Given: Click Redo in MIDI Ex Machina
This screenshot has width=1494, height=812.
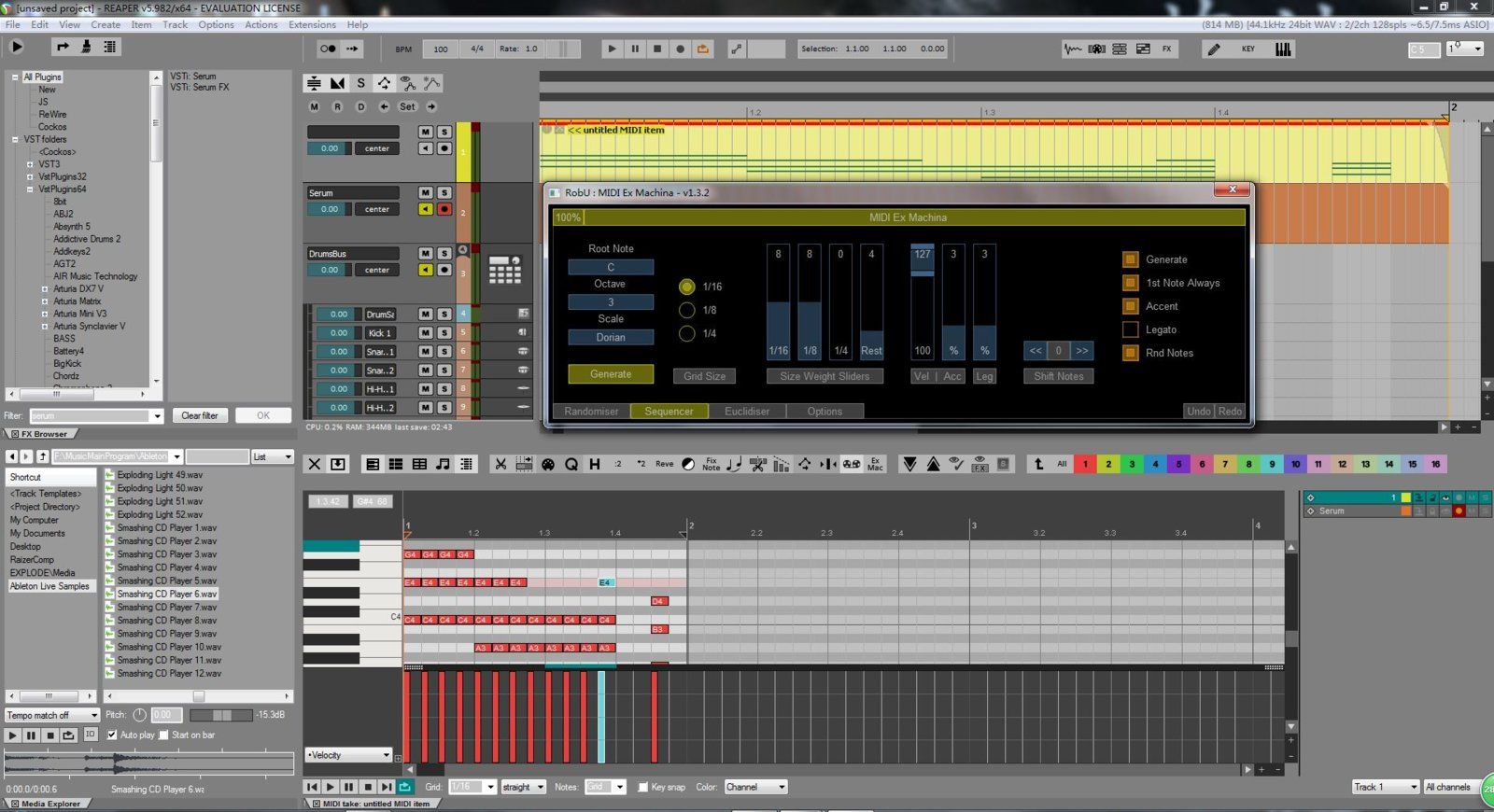Looking at the screenshot, I should 1231,411.
